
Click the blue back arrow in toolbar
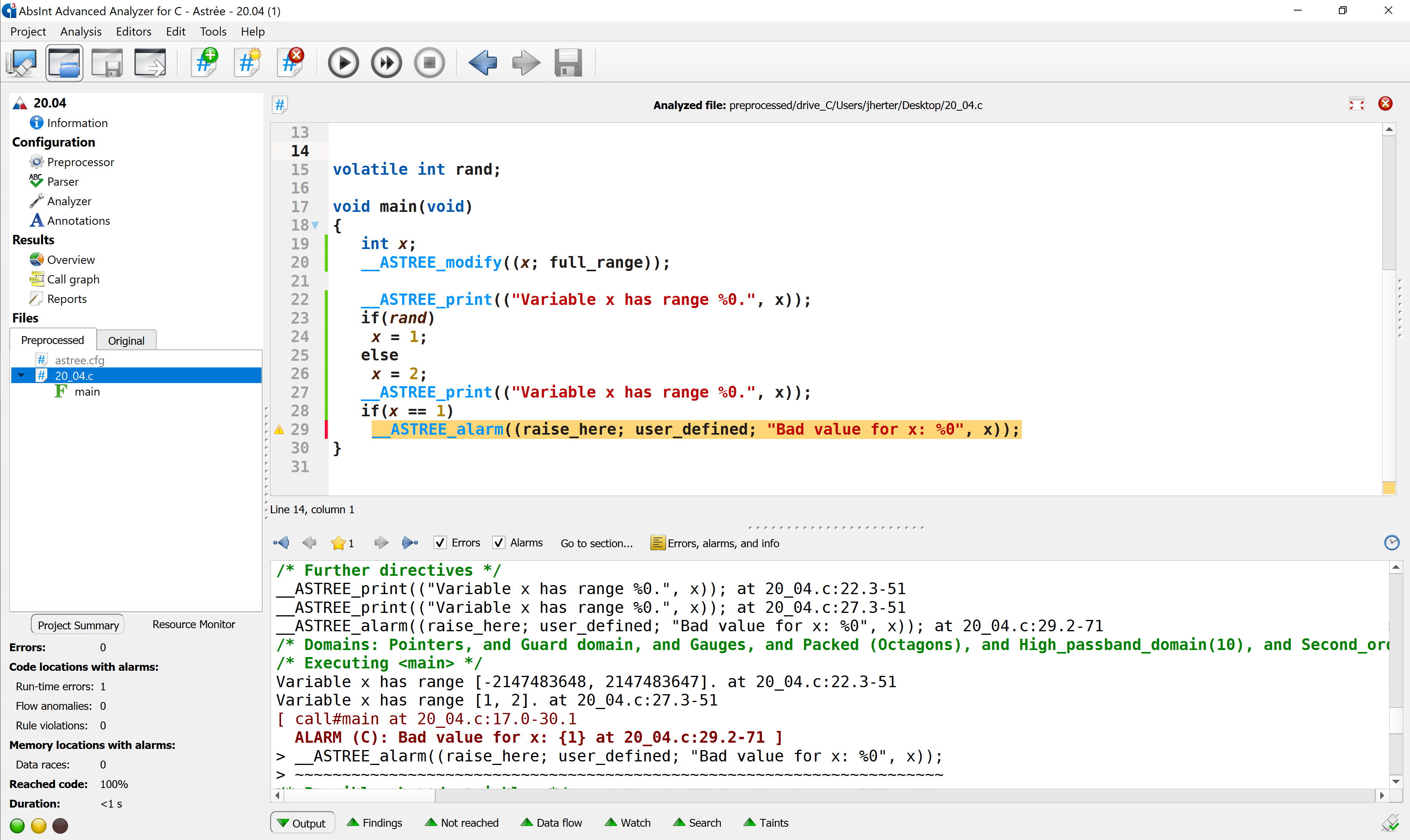pyautogui.click(x=483, y=62)
